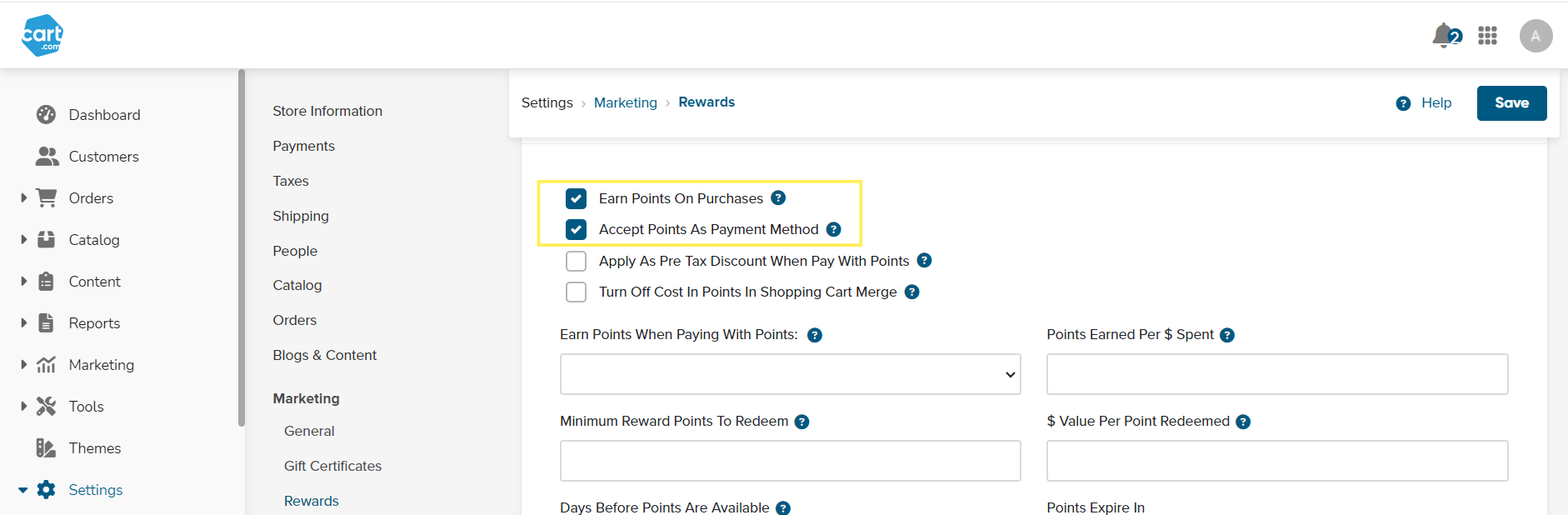Open the user avatar menu
Screen dimensions: 1568x515
pos(1536,36)
